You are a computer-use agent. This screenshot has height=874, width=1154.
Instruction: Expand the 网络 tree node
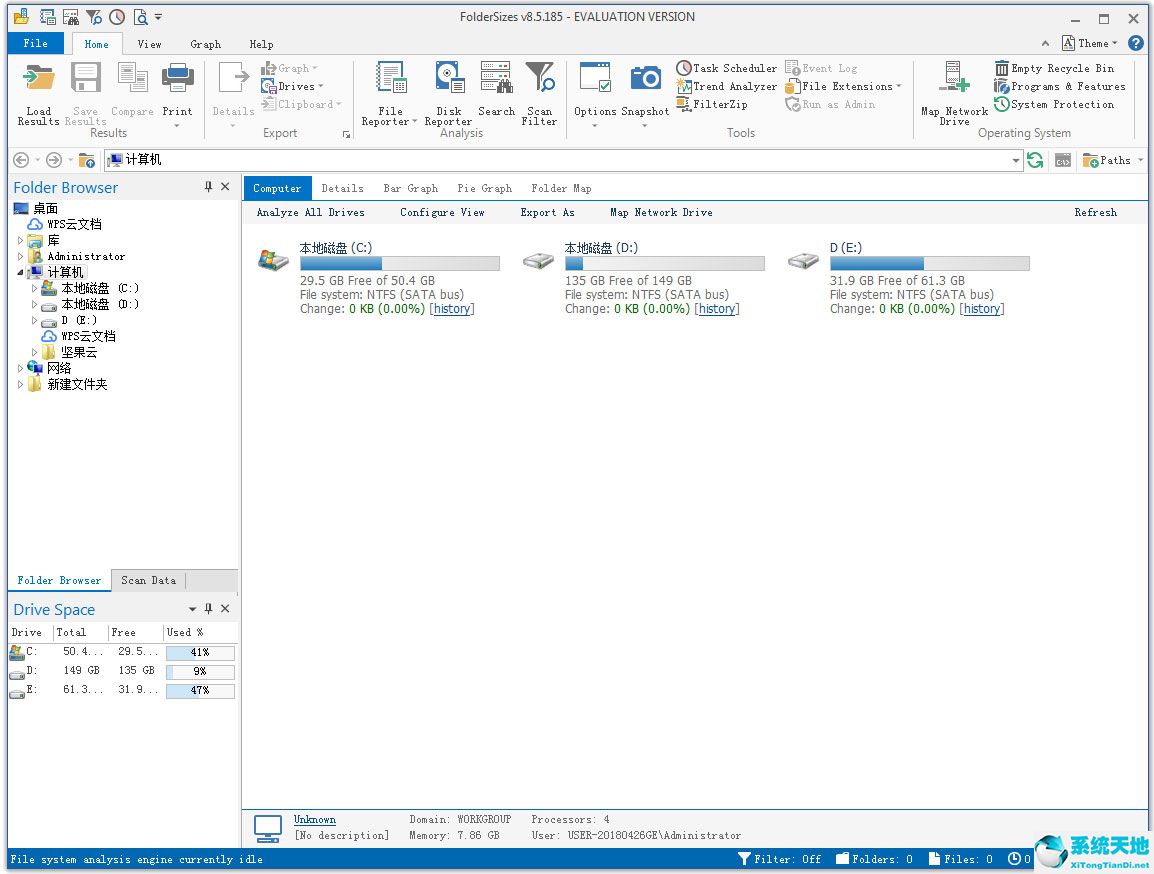[20, 368]
